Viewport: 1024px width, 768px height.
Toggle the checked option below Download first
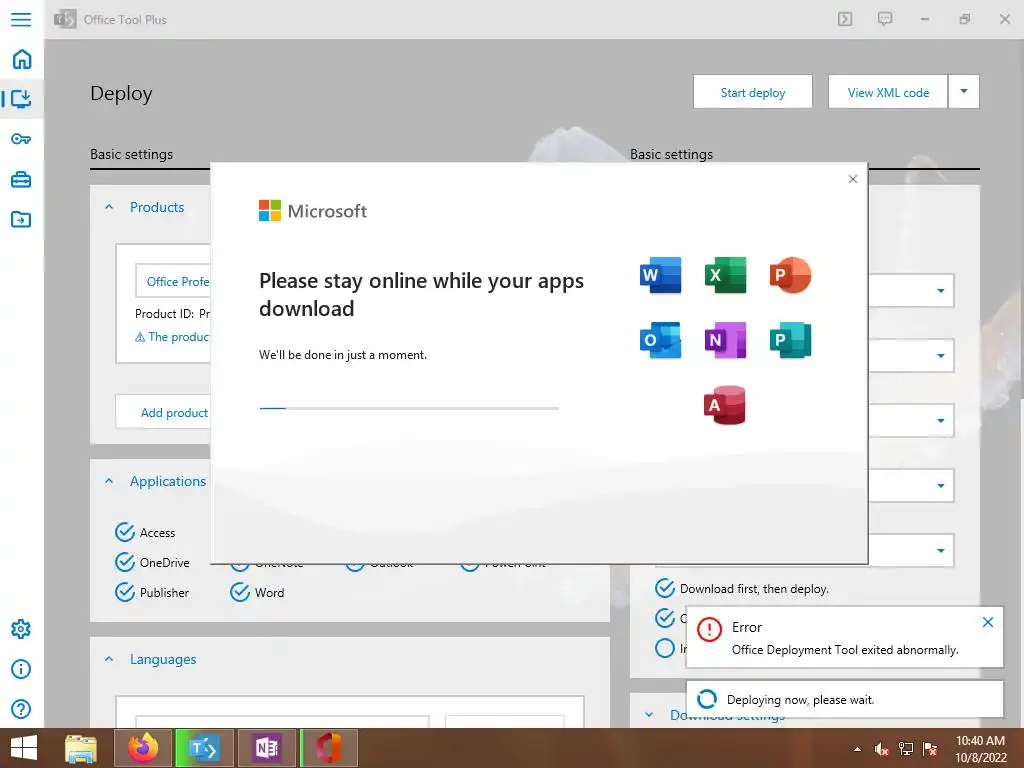click(665, 618)
